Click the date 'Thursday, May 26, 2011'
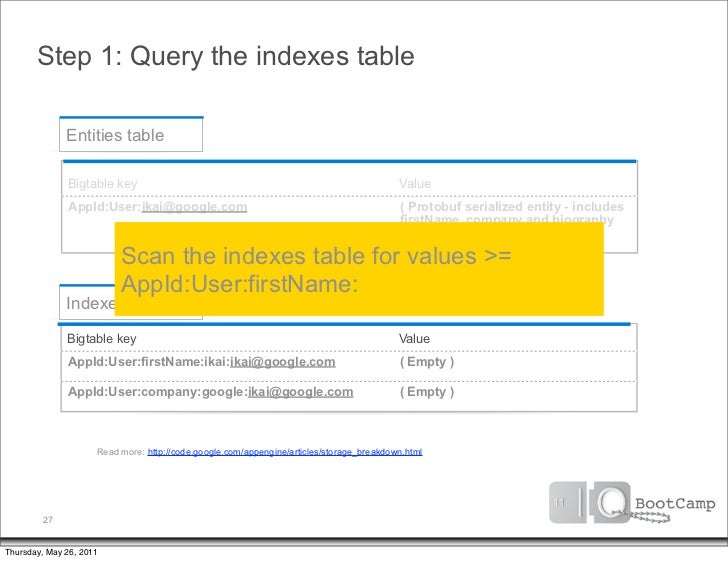The height and width of the screenshot is (561, 728). point(51,552)
